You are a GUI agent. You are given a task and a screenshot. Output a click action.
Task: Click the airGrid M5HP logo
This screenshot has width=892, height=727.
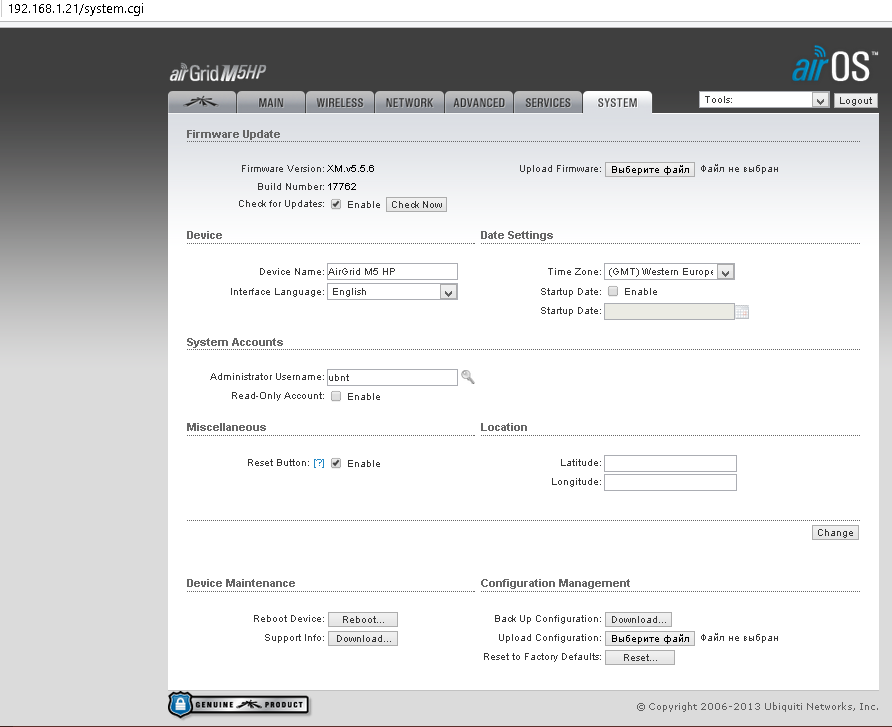click(218, 73)
